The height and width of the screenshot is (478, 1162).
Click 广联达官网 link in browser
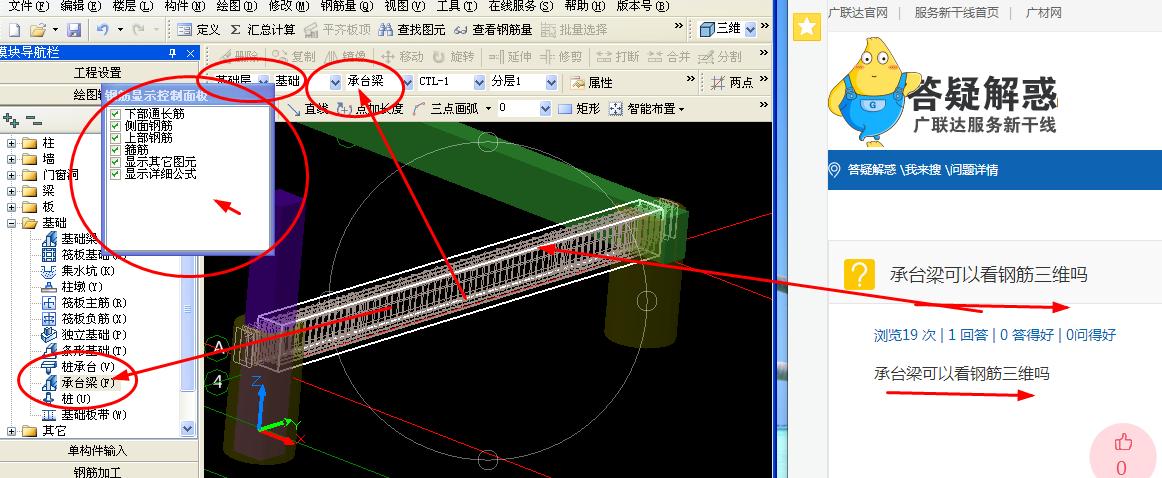857,13
